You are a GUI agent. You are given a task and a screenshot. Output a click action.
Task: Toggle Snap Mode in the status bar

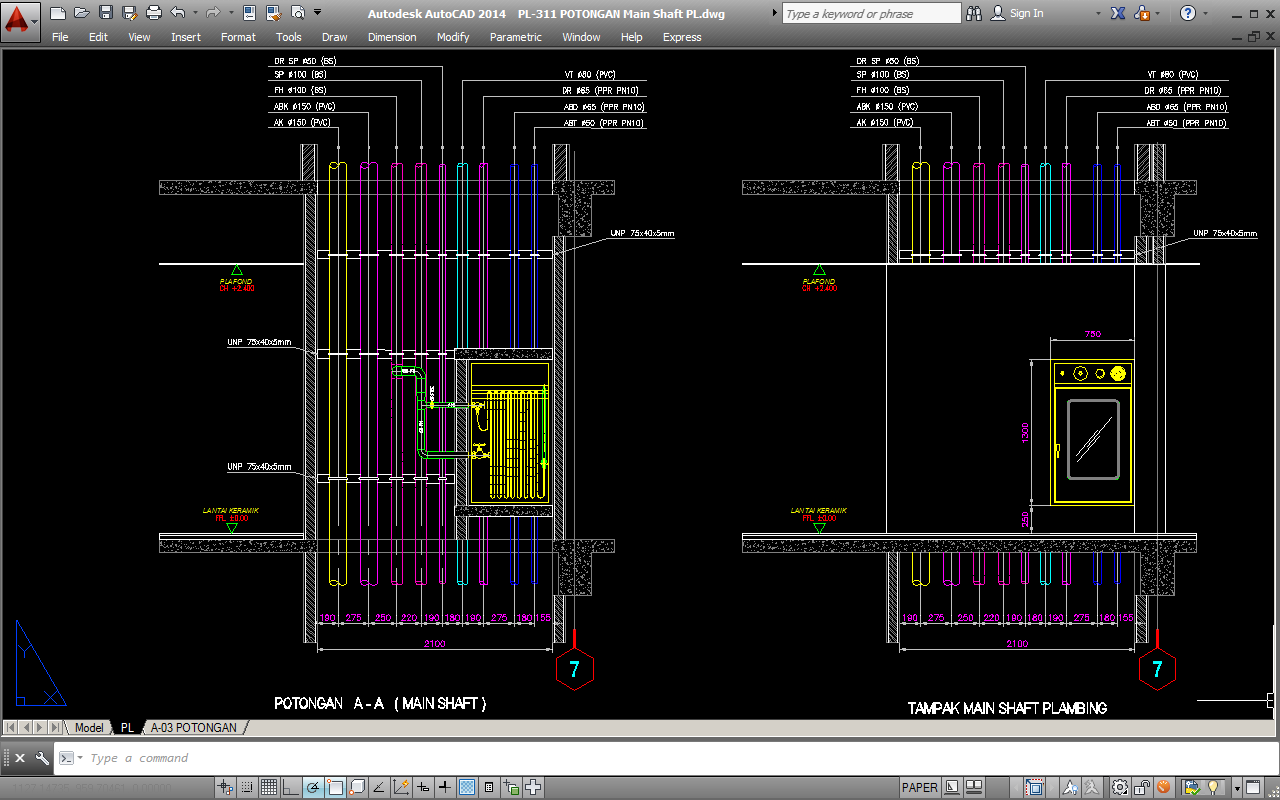tap(247, 788)
